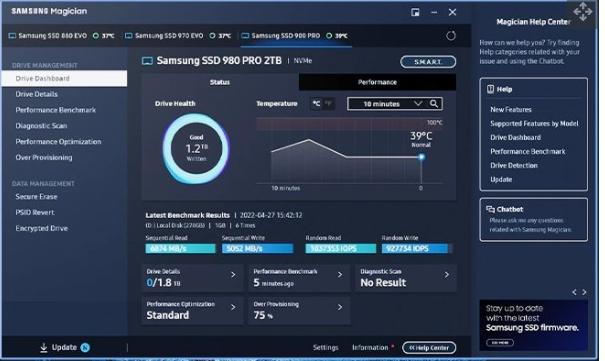This screenshot has width=605, height=361.
Task: Click the Sequential Write result bar
Action: click(257, 249)
